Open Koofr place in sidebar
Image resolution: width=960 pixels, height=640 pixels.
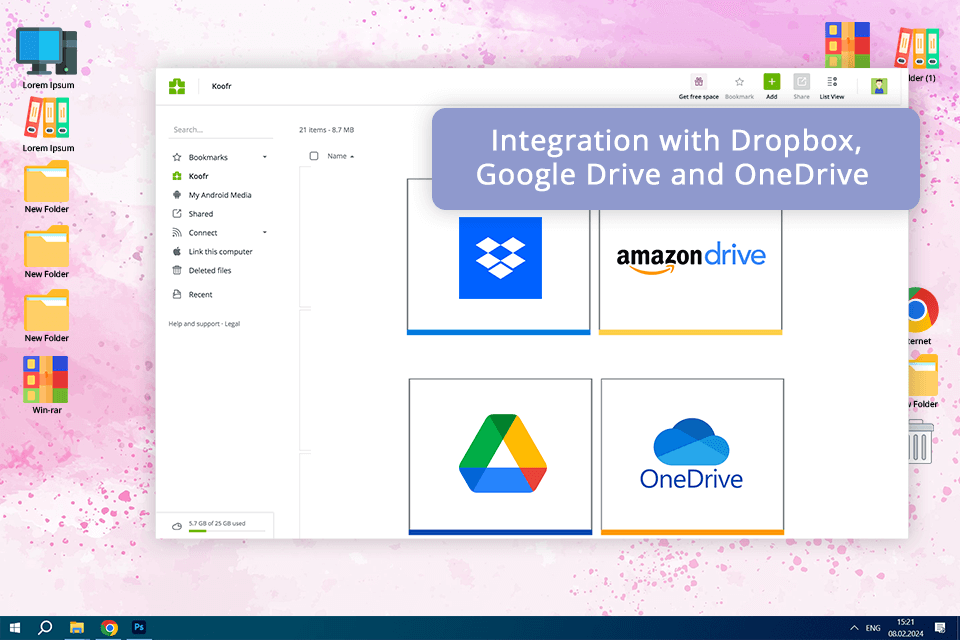[198, 176]
